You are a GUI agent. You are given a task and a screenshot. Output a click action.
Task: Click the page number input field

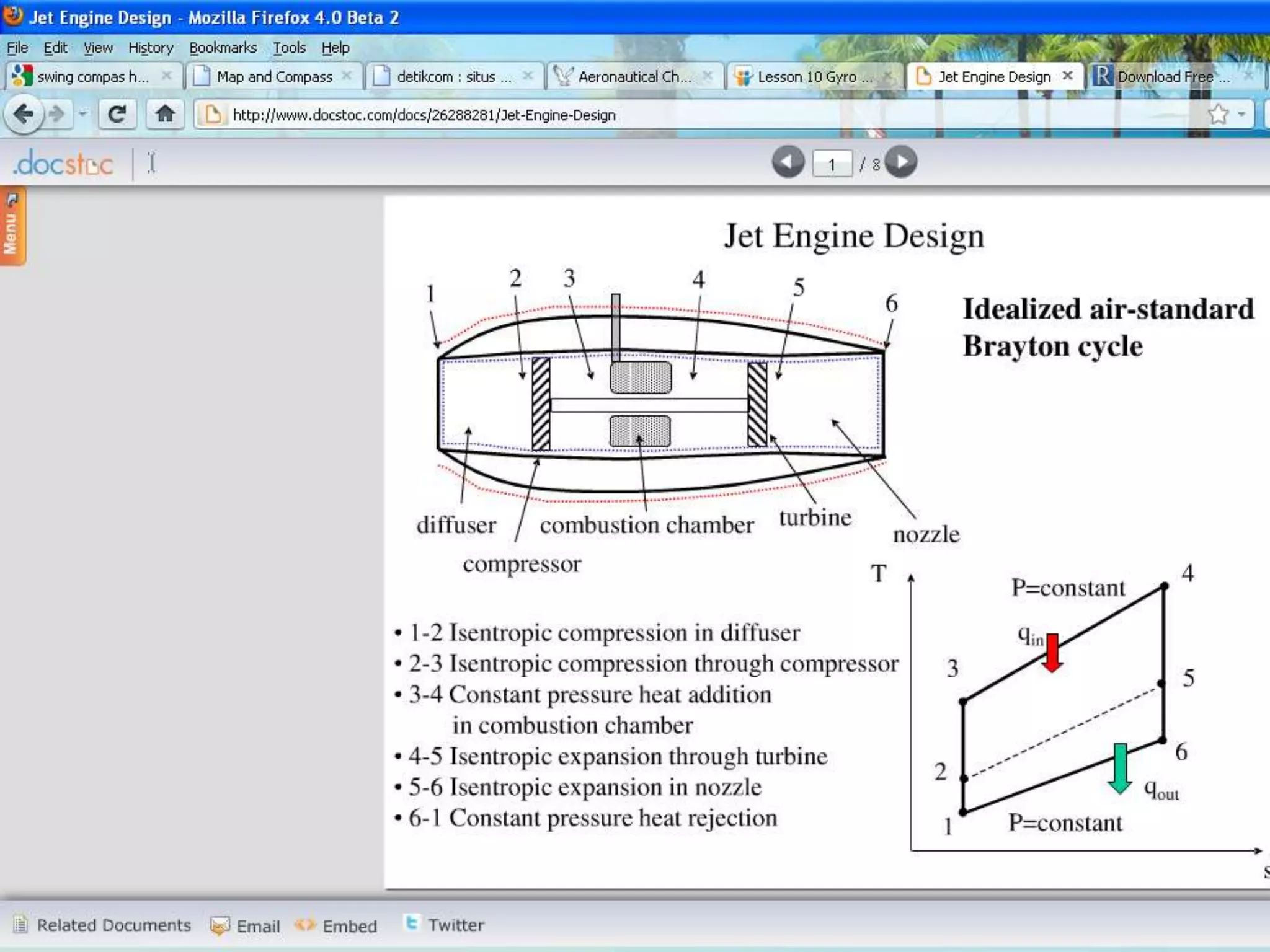click(832, 164)
